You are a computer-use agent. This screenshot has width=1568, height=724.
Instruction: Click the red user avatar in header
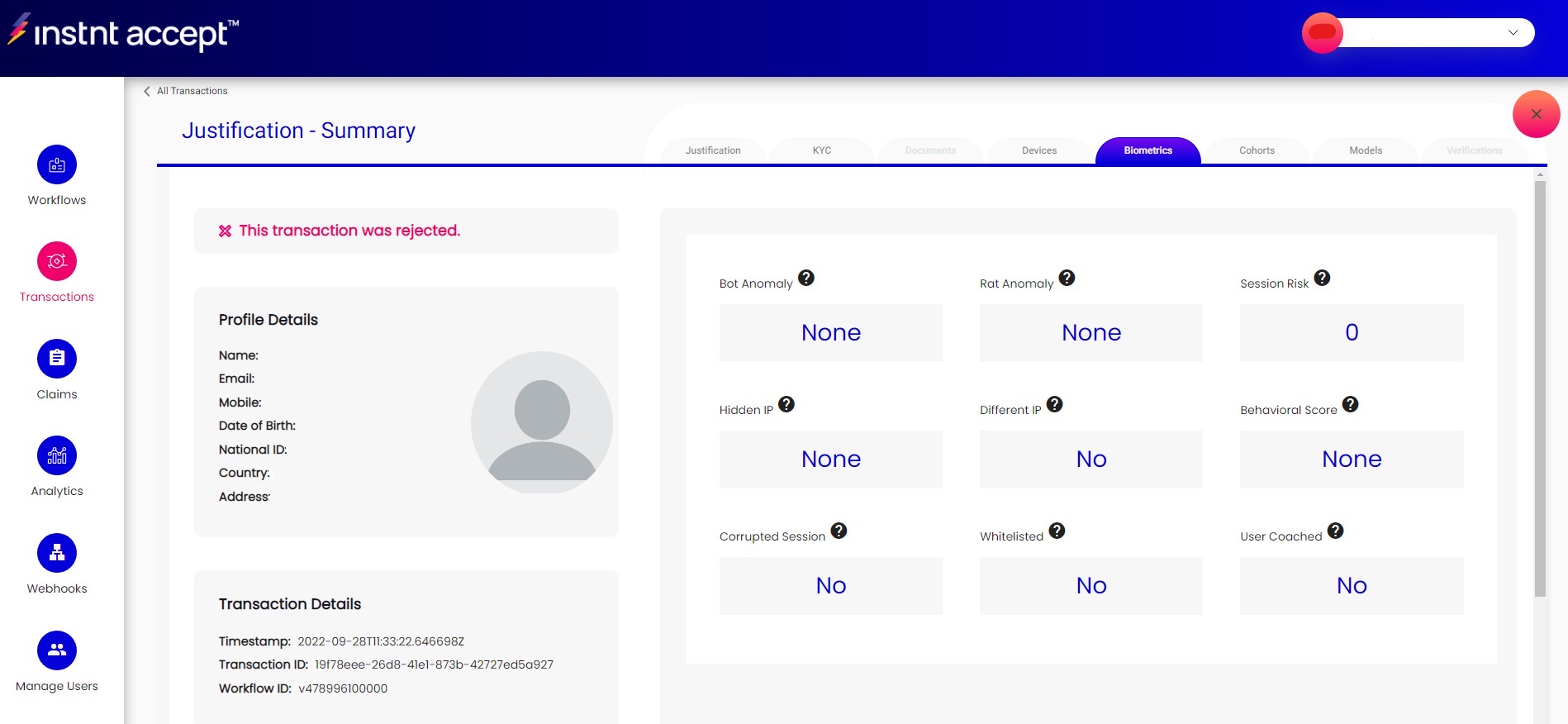point(1323,33)
